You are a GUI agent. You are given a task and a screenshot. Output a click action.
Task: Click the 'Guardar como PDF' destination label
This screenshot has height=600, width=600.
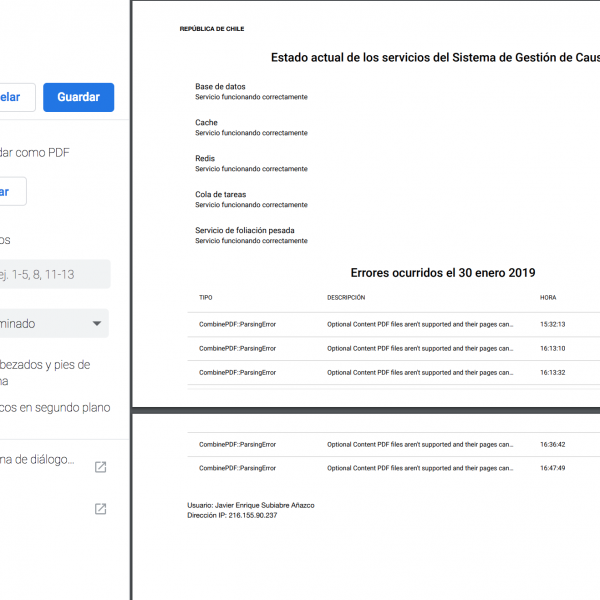(50, 153)
